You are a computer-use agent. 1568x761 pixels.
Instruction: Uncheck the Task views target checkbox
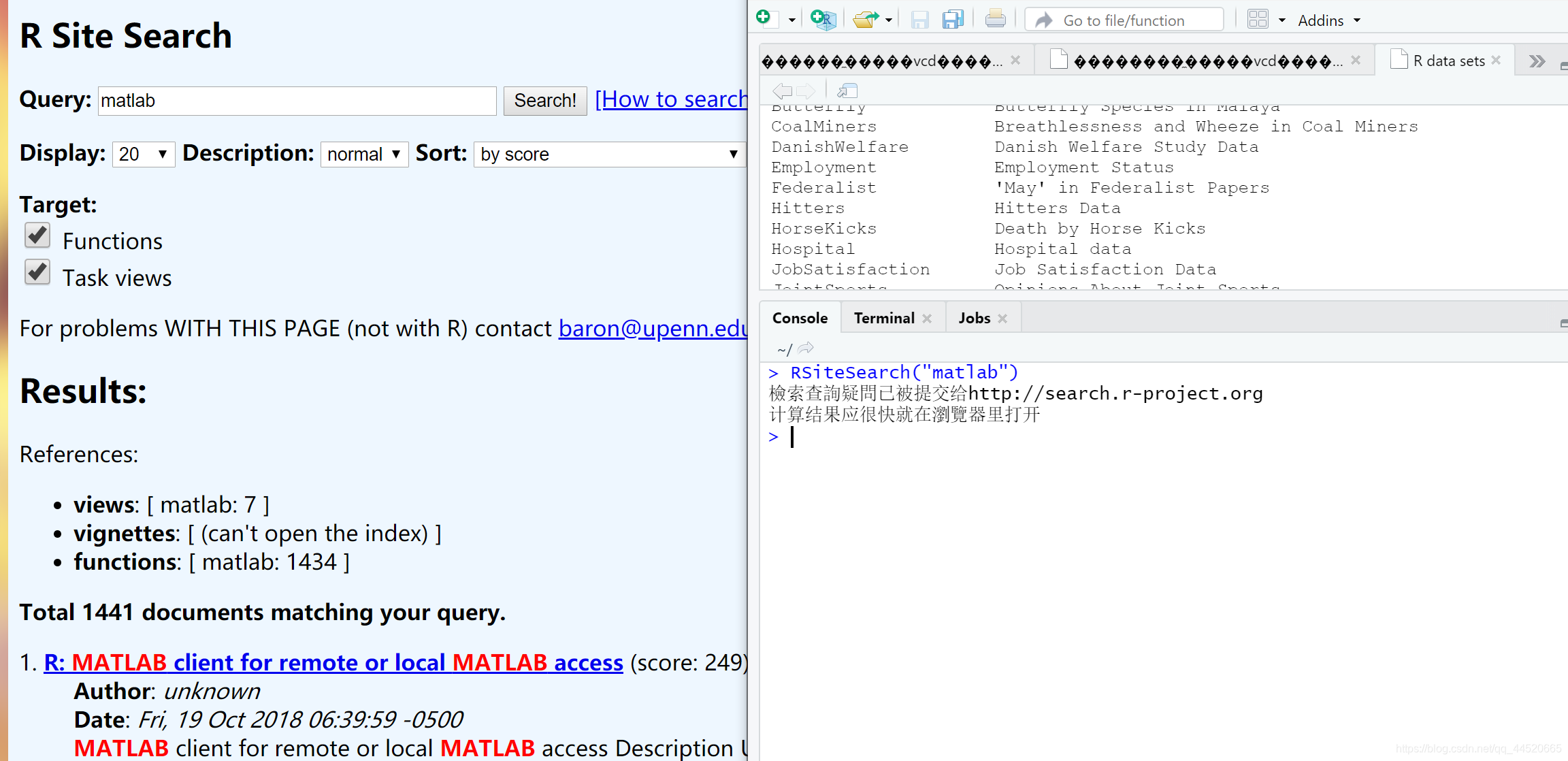tap(37, 272)
